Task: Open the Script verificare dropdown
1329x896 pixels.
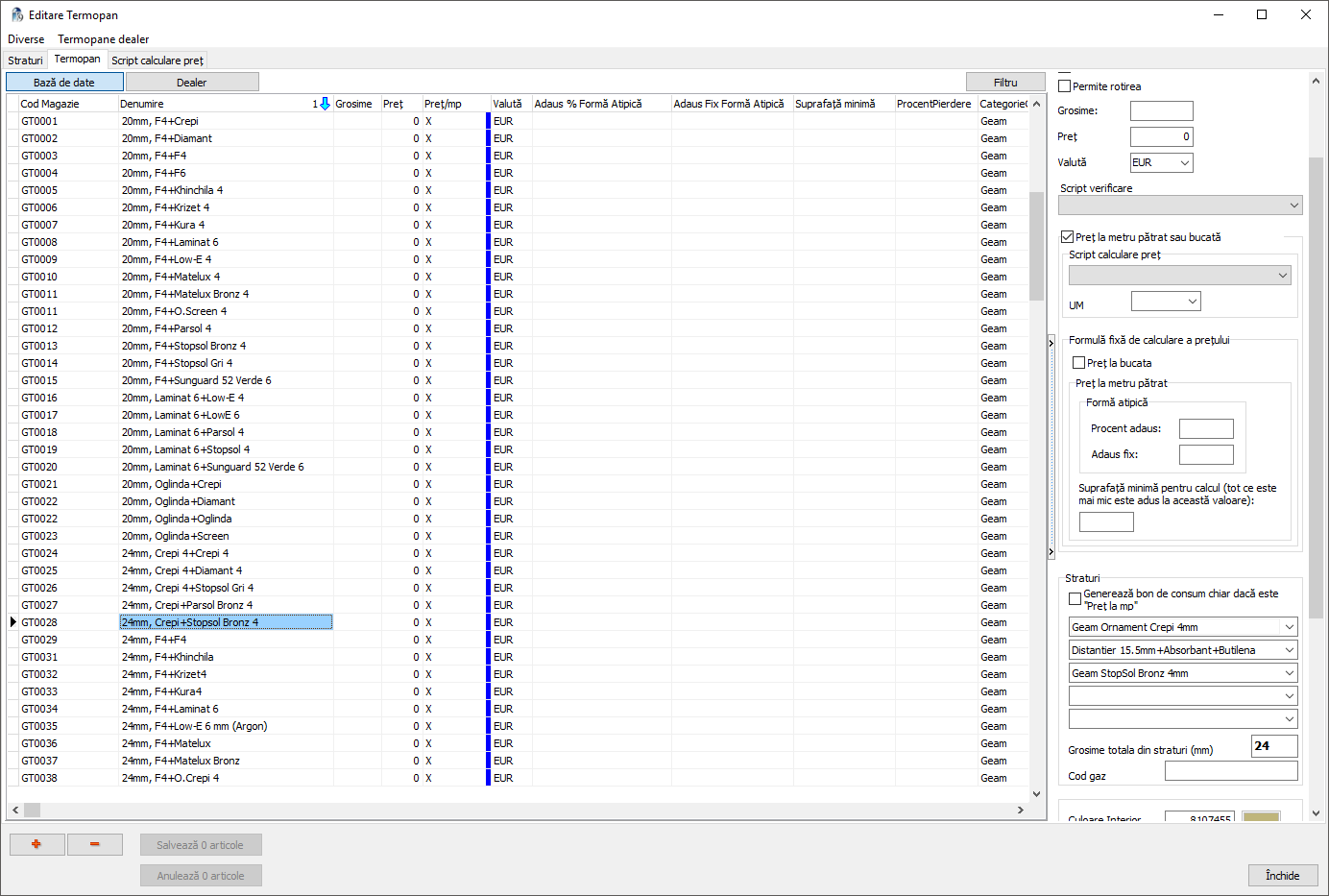Action: click(1293, 206)
